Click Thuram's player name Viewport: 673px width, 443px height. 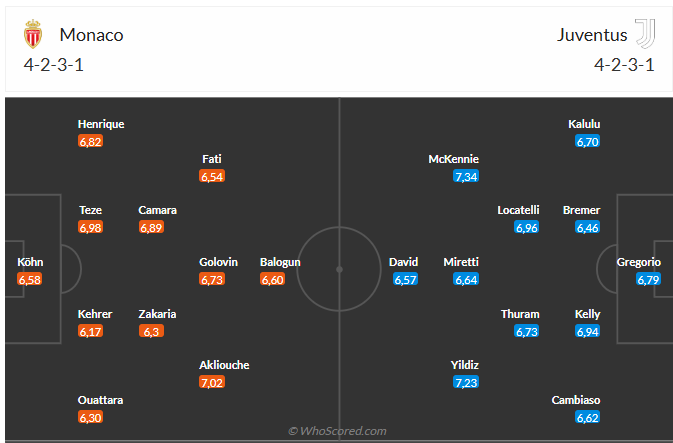click(520, 314)
